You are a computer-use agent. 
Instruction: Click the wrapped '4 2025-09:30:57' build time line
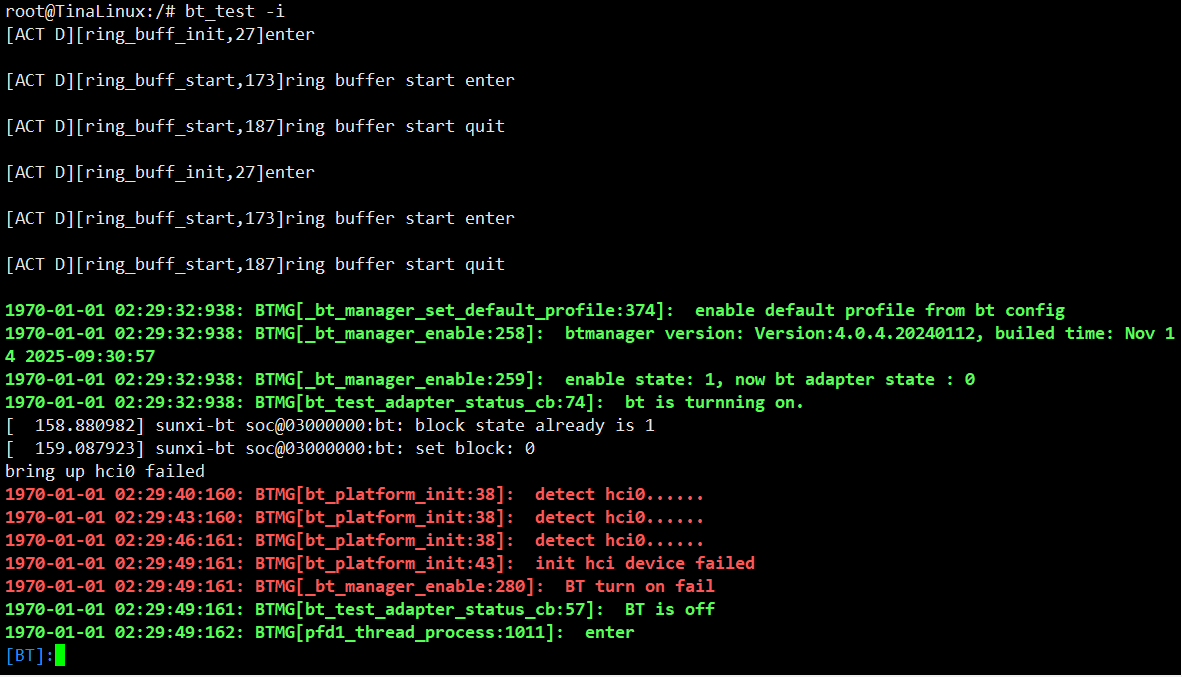coord(80,356)
